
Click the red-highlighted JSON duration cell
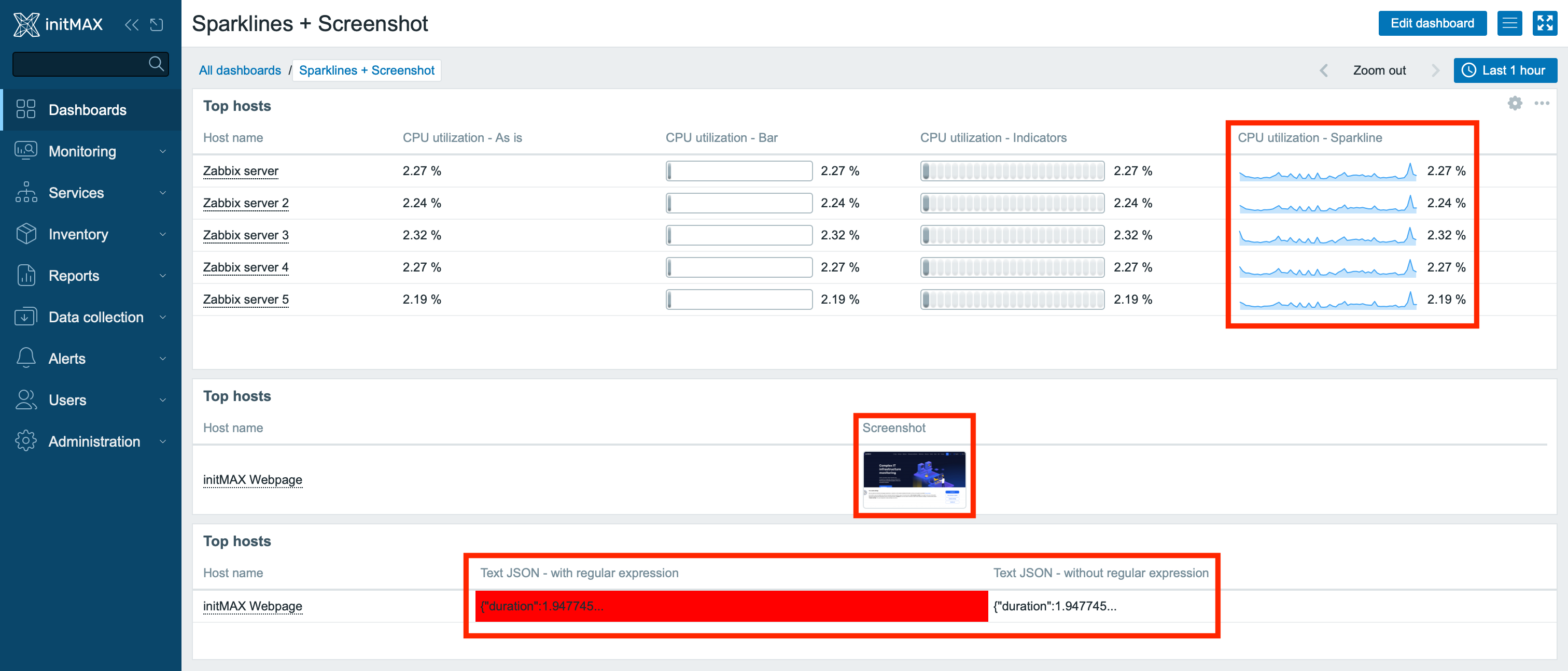(x=731, y=606)
